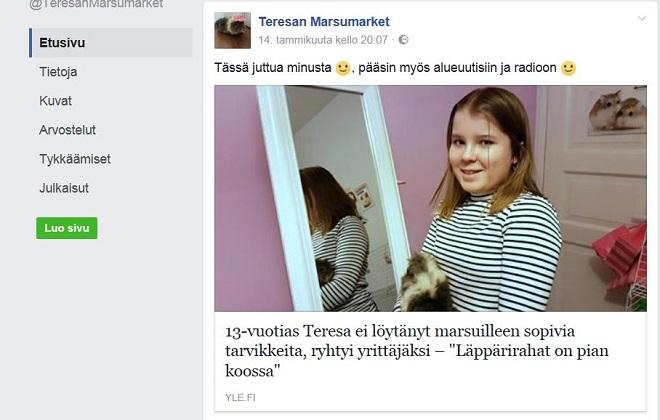Open the Tykkäämiset page section
The image size is (660, 420).
[75, 159]
